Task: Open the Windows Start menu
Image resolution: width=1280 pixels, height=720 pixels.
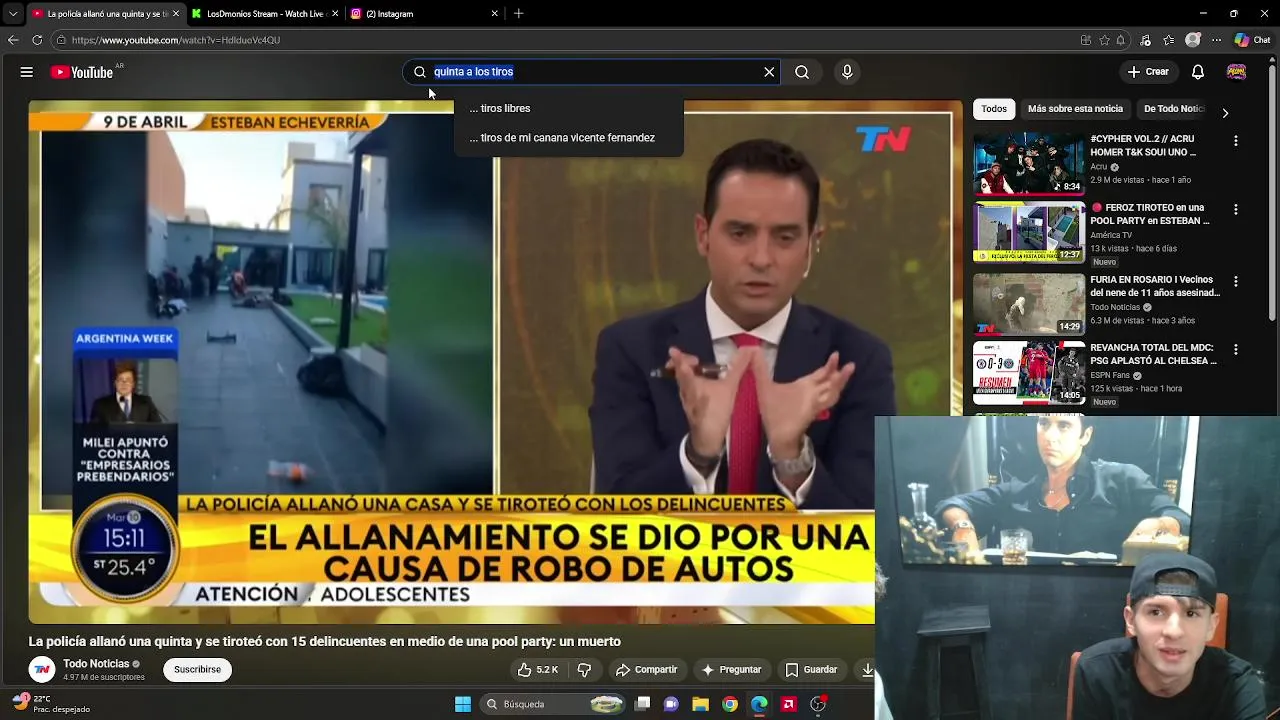Action: pos(463,704)
